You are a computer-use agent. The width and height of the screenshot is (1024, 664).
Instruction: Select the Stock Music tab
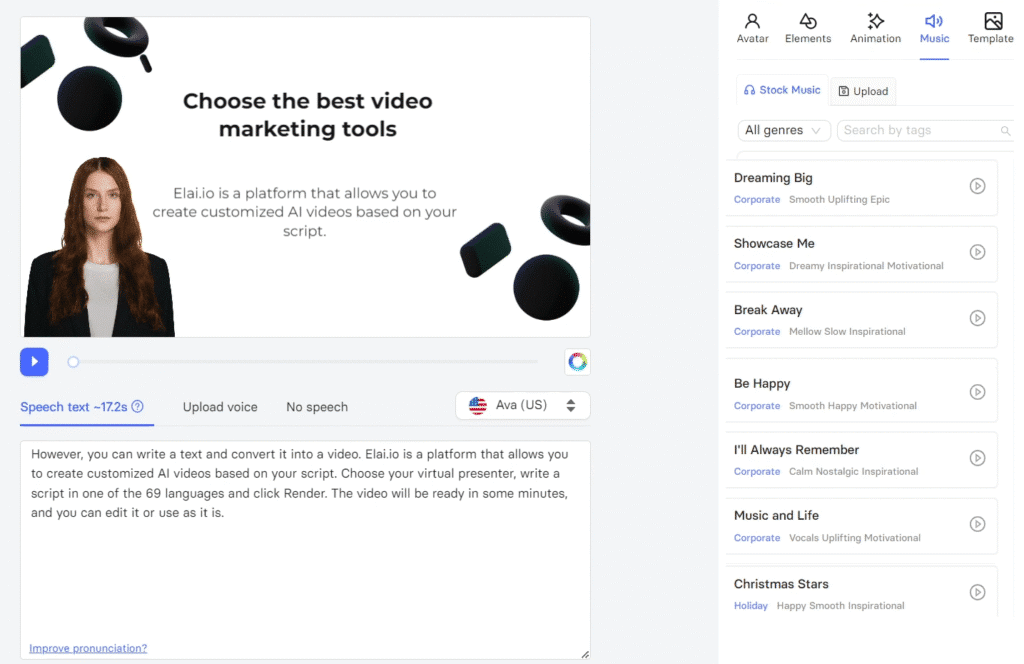pyautogui.click(x=782, y=90)
